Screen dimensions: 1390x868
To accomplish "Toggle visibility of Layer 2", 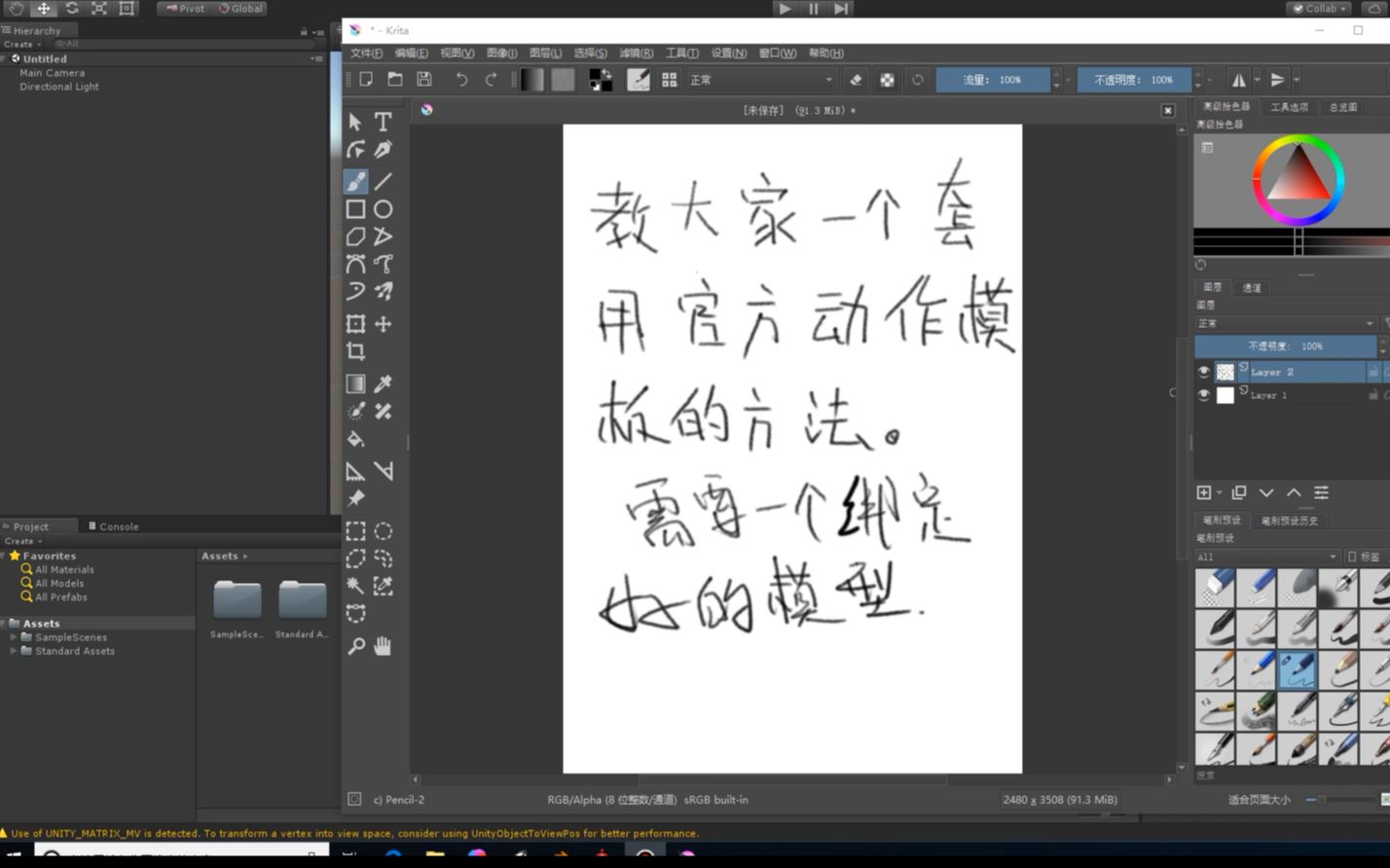I will 1202,371.
